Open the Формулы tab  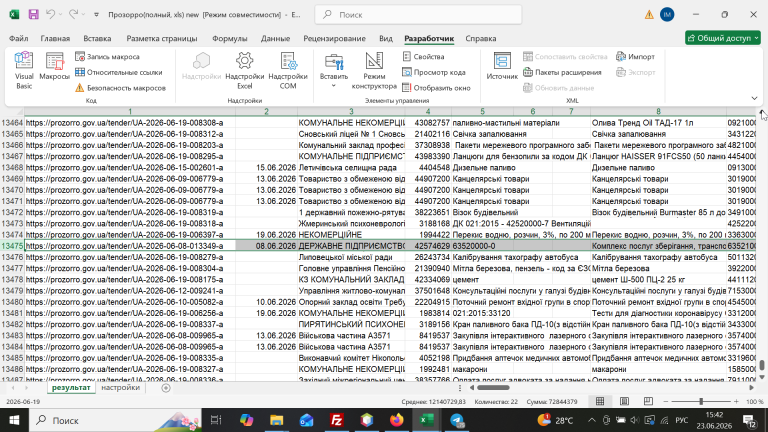coord(230,38)
